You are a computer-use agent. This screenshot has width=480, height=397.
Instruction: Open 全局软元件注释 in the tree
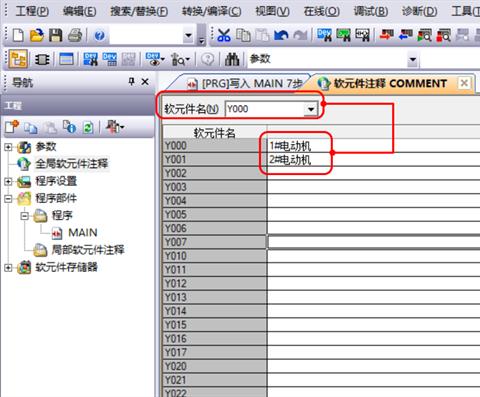(x=72, y=163)
